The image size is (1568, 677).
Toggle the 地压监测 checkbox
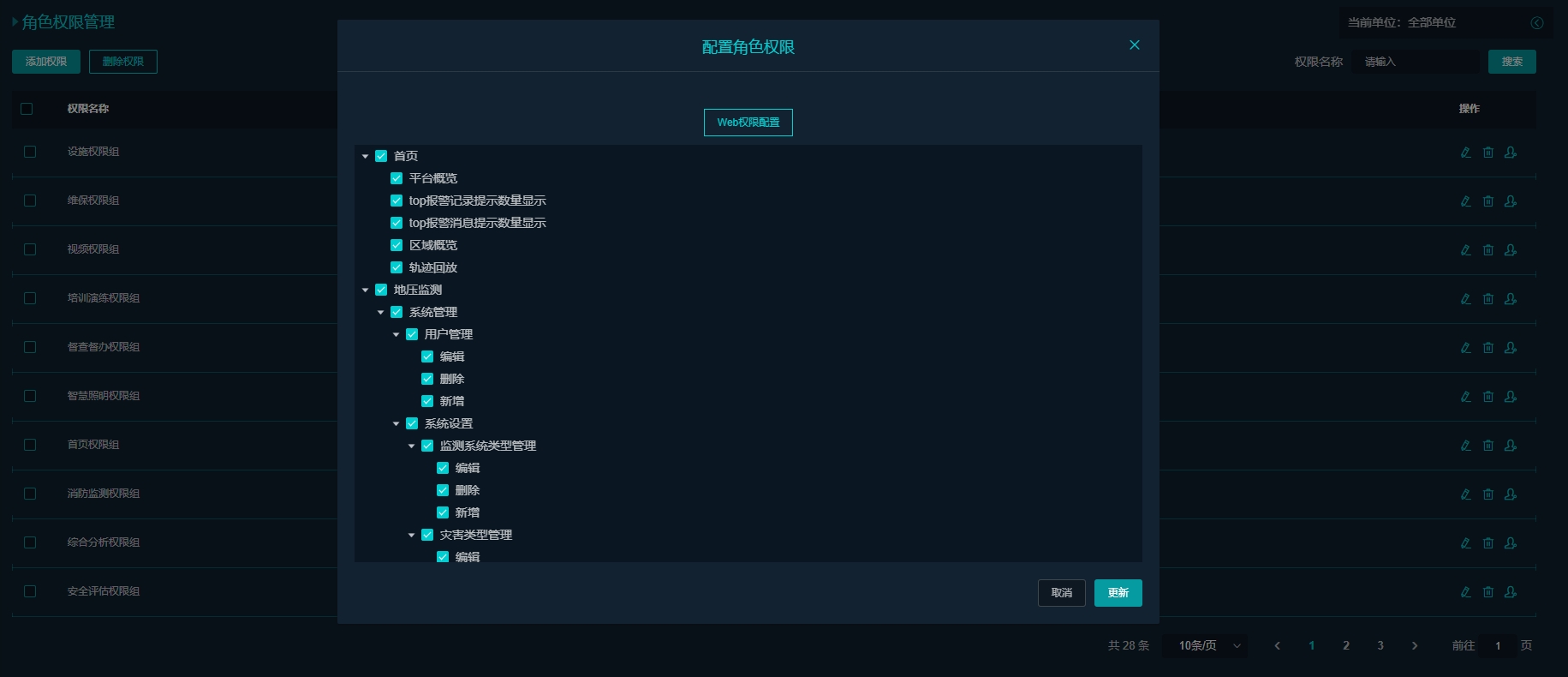point(381,290)
